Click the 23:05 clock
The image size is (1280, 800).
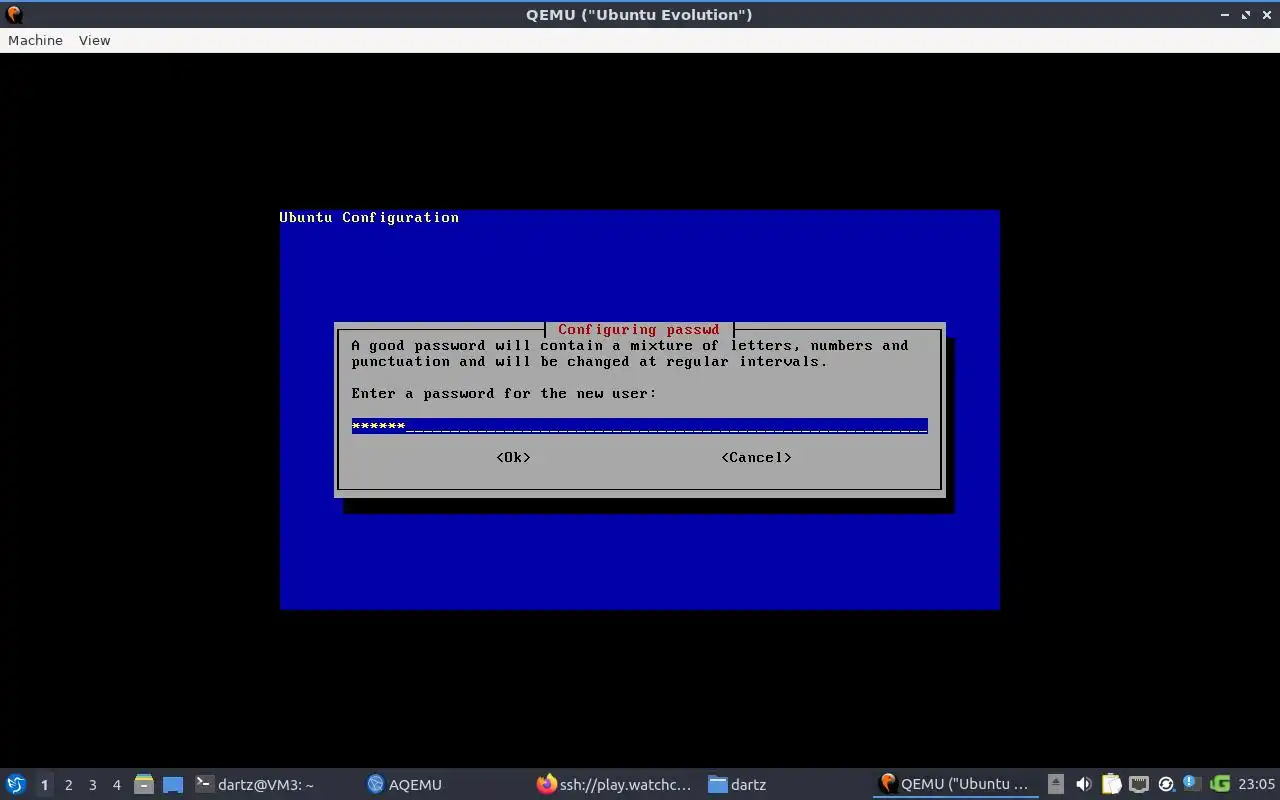[1256, 784]
